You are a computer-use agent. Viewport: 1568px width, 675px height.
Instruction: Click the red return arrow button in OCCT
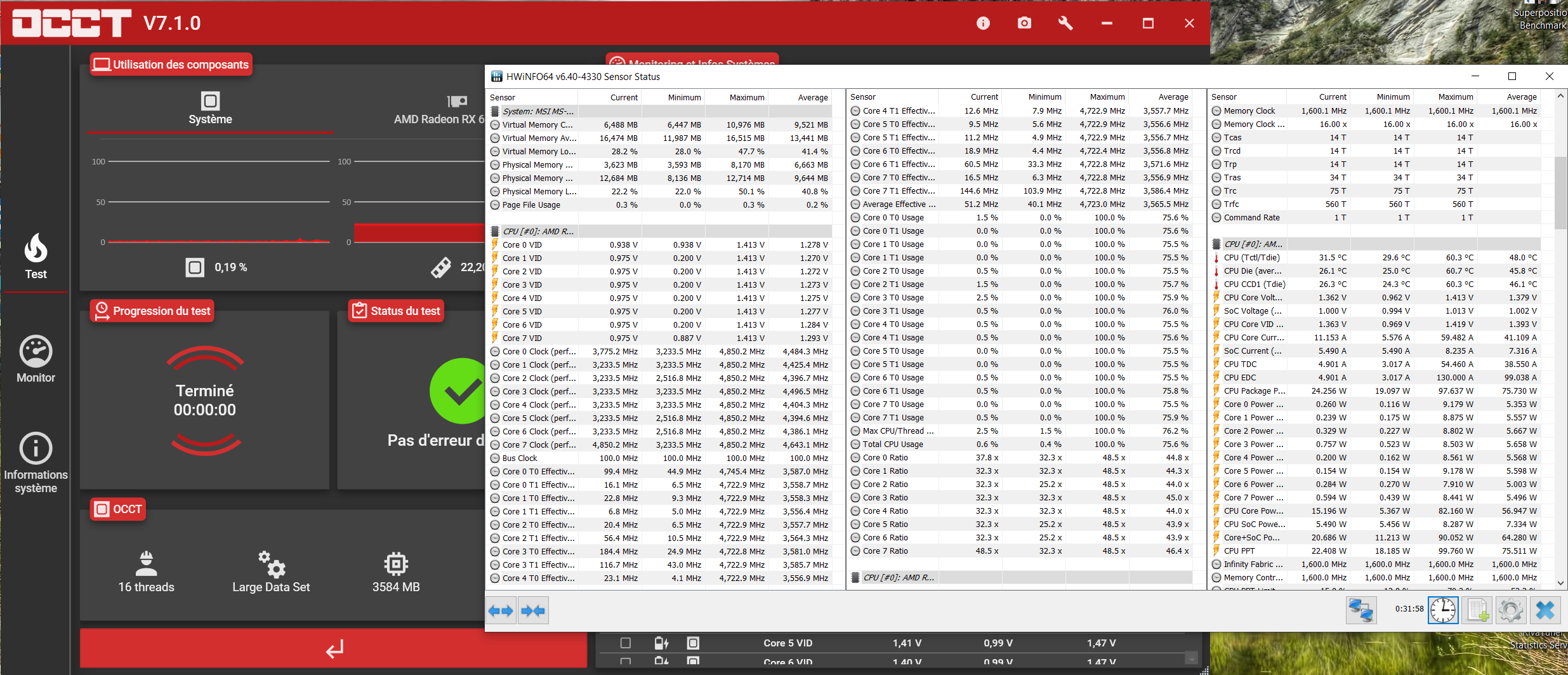[334, 648]
